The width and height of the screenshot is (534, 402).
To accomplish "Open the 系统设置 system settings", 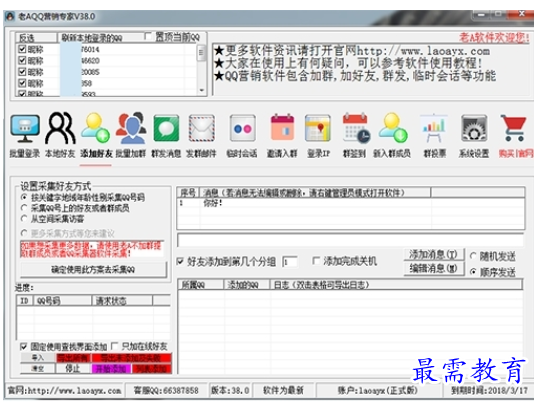I will [474, 135].
